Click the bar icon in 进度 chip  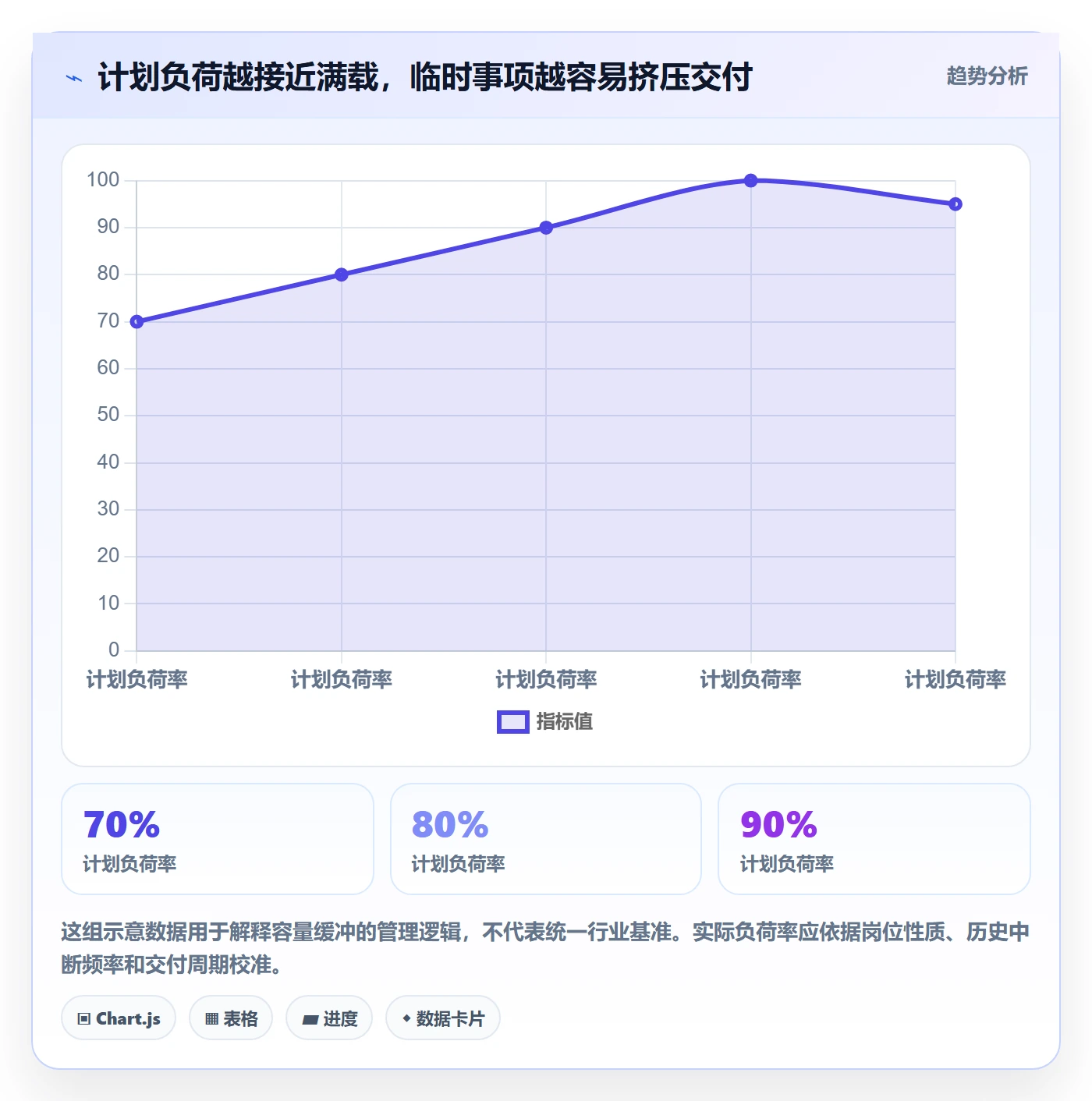coord(310,1019)
